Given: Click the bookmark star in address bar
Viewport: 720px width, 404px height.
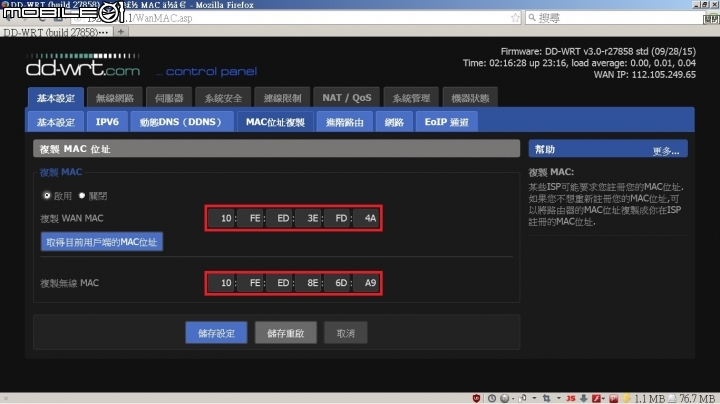Looking at the screenshot, I should click(x=515, y=18).
